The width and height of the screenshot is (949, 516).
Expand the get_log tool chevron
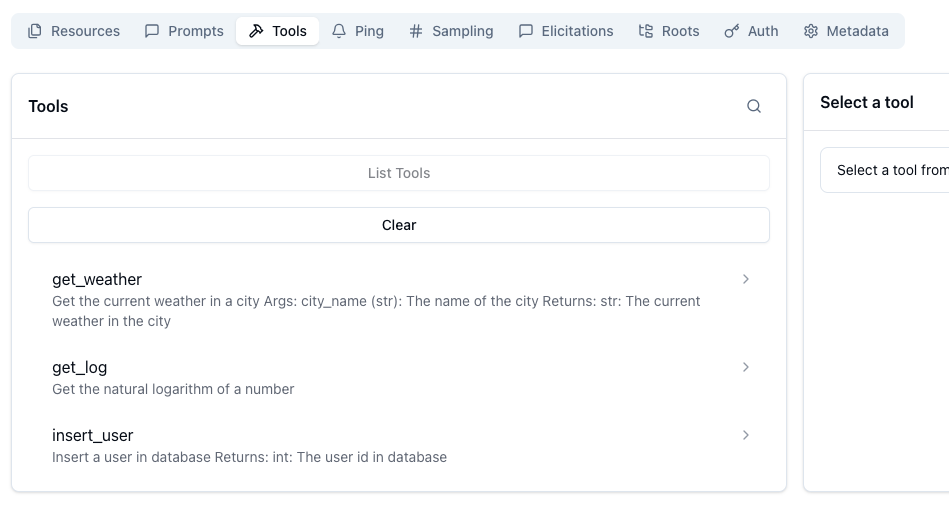coord(746,368)
